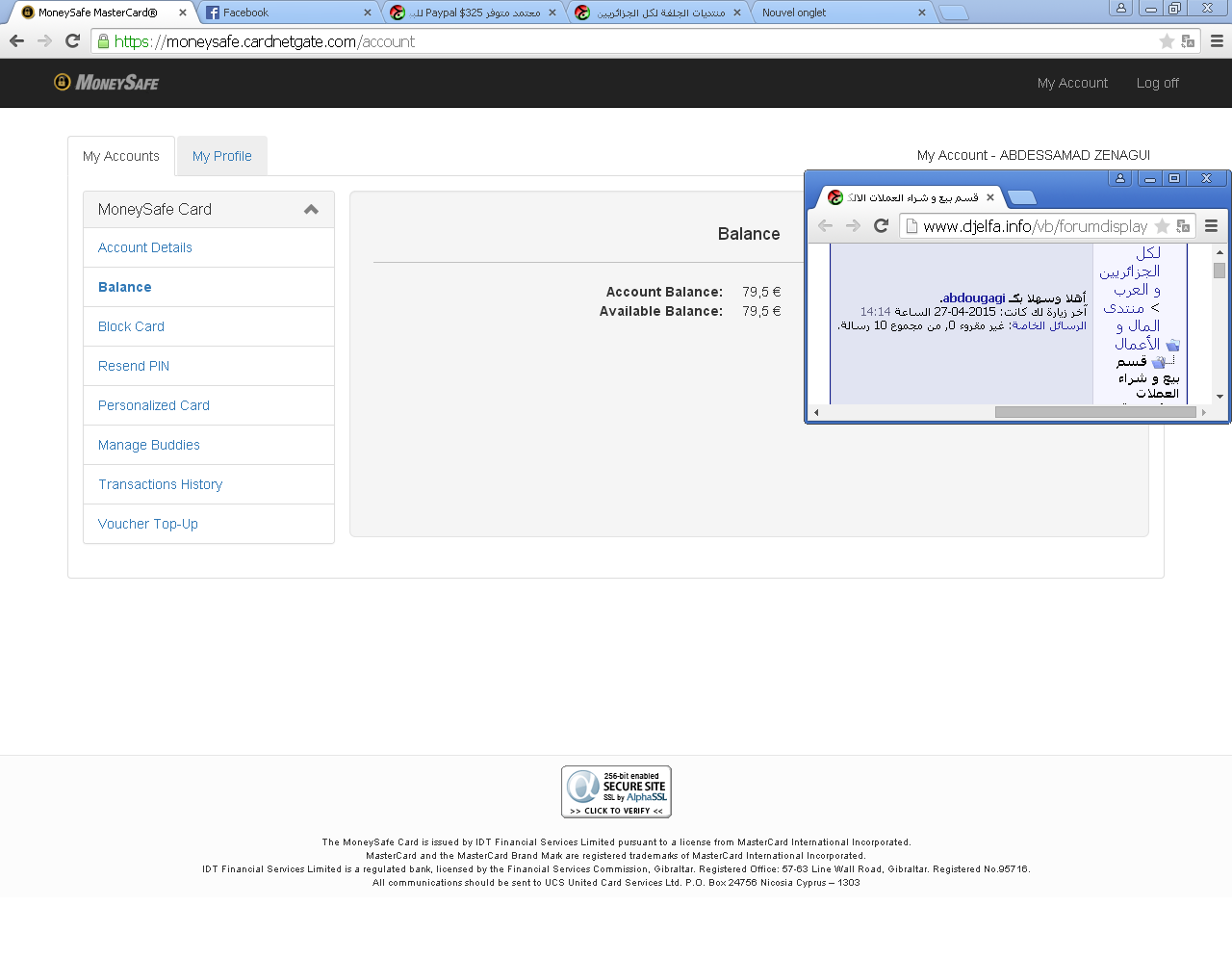The width and height of the screenshot is (1232, 957).
Task: Click back arrow in djelfa popup window
Action: coord(825,225)
